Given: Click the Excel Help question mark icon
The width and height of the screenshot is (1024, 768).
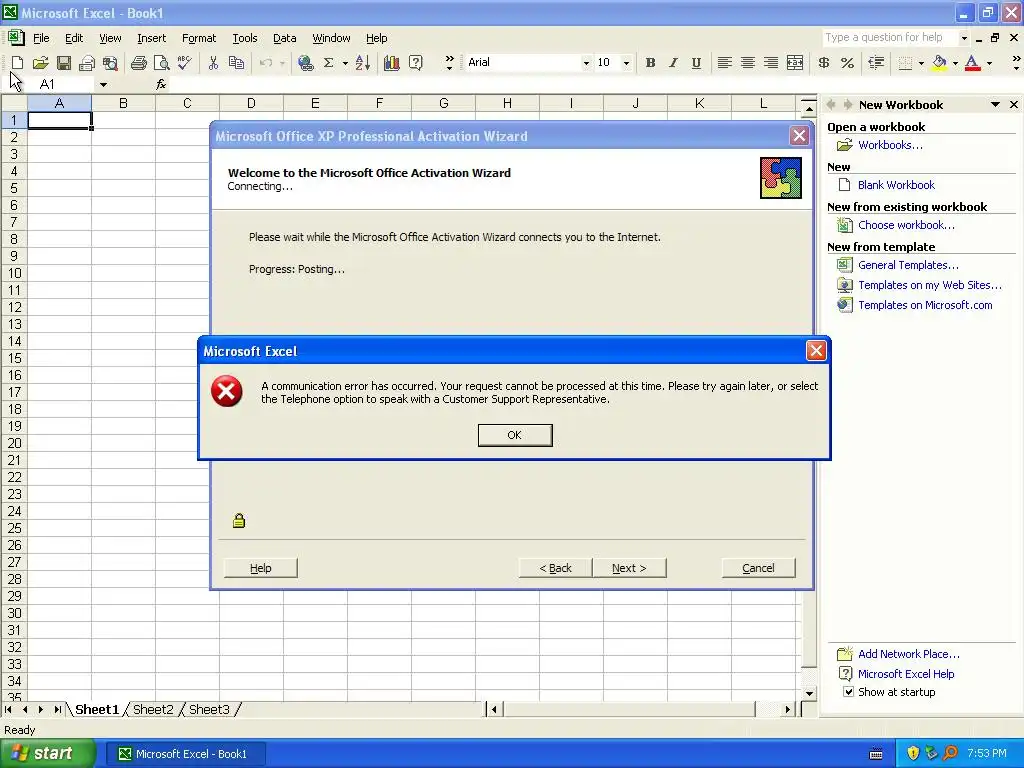Looking at the screenshot, I should coord(415,63).
